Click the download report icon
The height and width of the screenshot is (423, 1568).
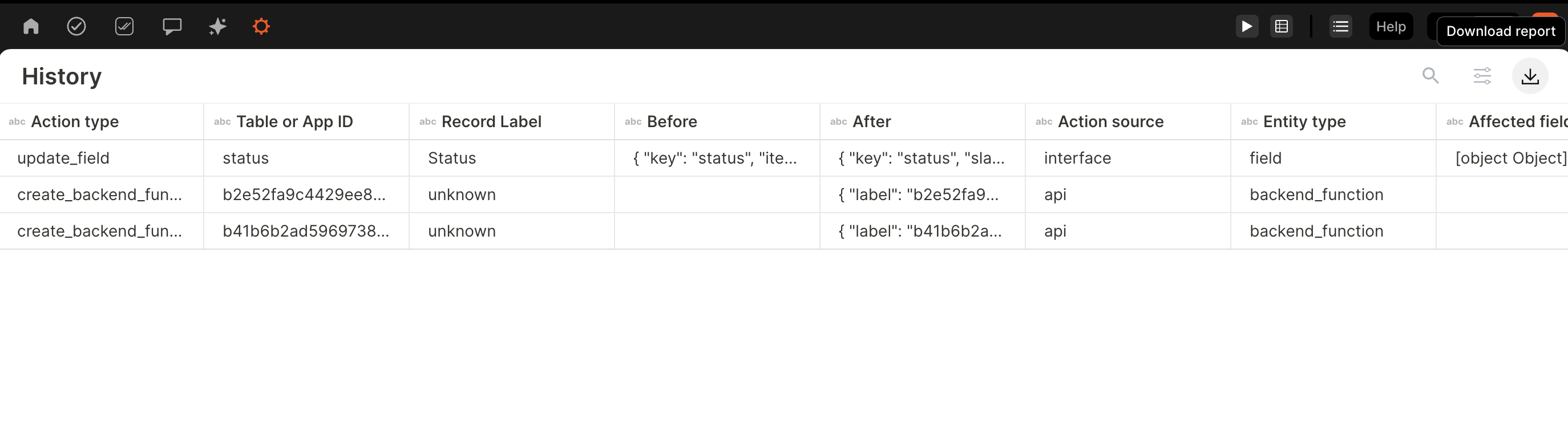[x=1530, y=76]
